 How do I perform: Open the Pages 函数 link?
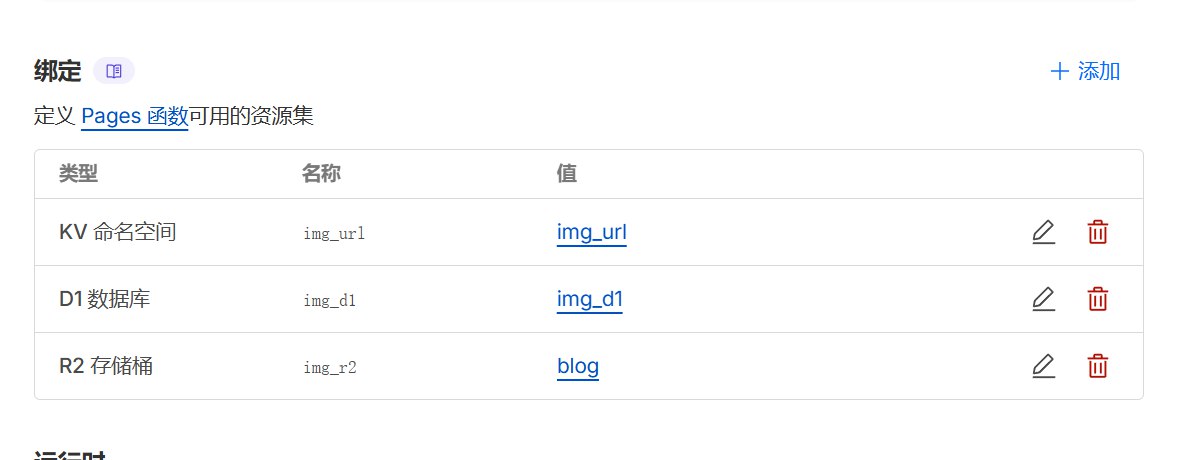point(134,117)
